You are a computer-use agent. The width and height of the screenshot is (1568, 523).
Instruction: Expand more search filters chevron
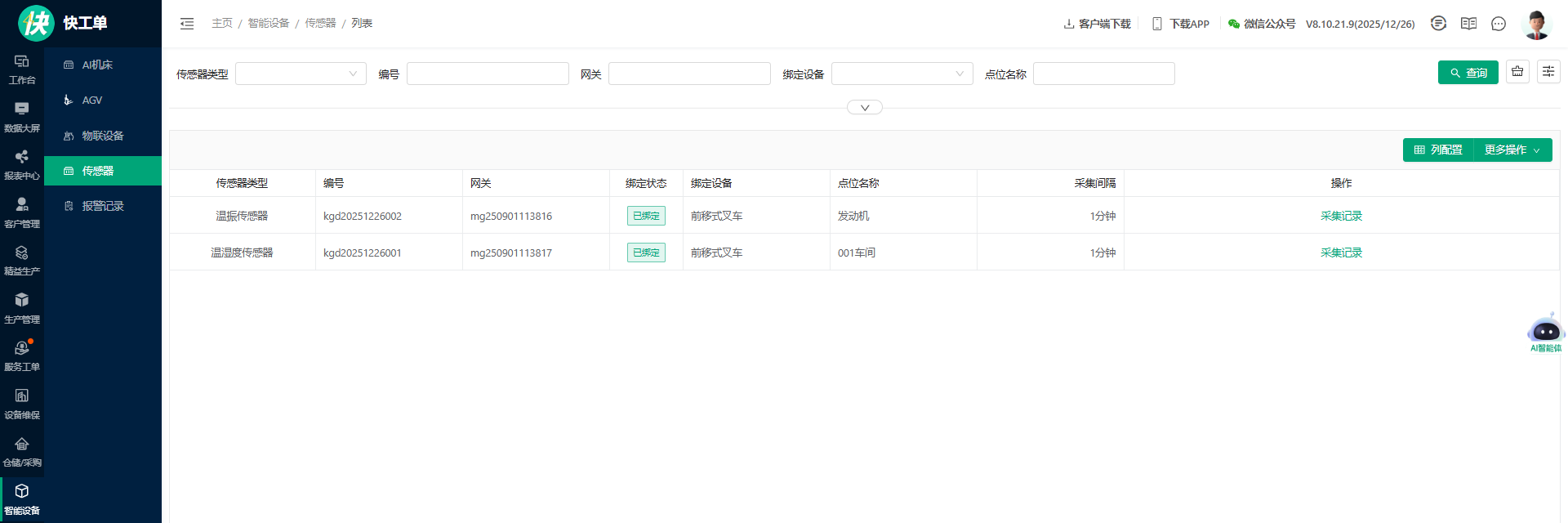click(864, 108)
